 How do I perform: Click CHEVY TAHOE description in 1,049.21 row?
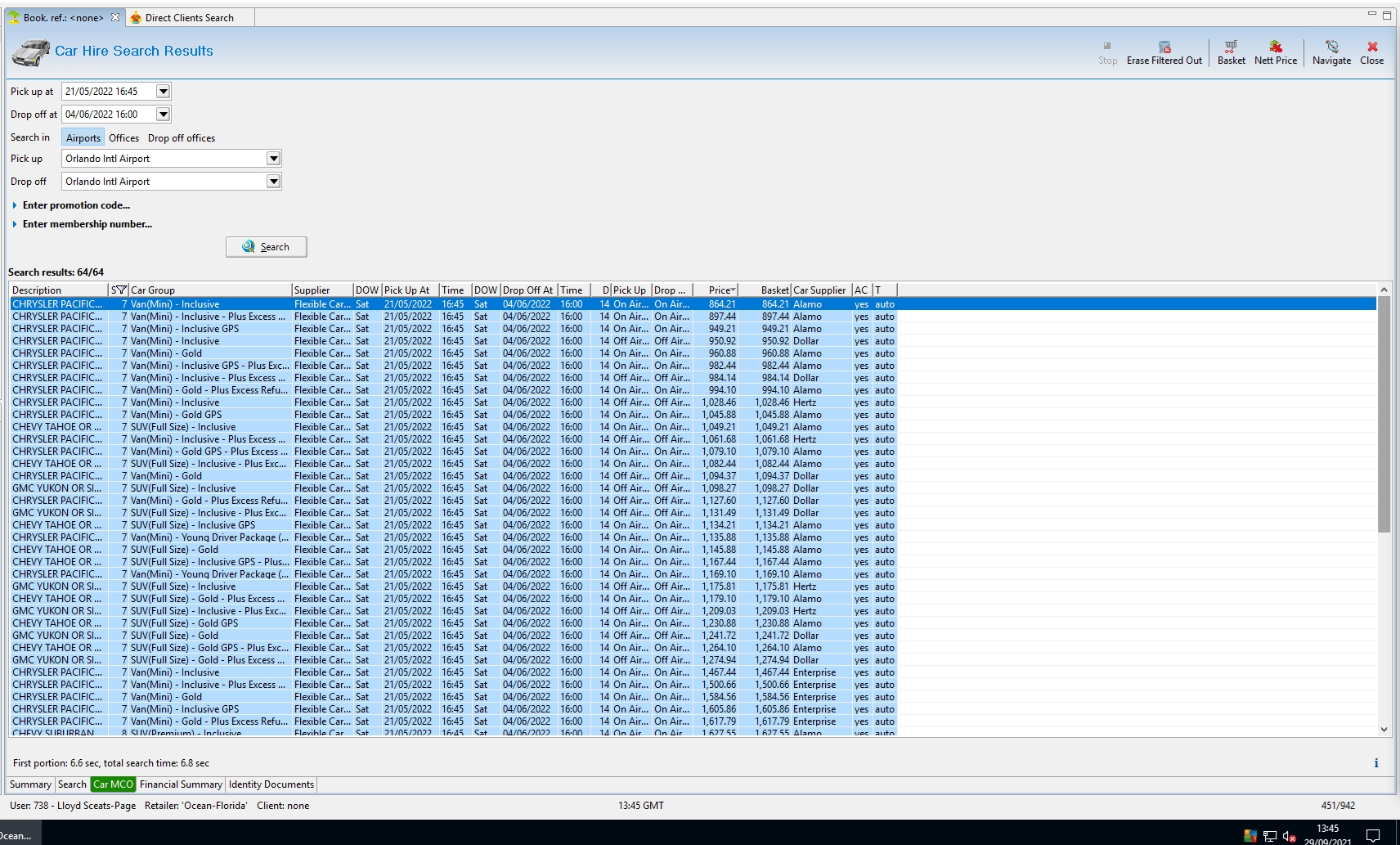tap(57, 427)
